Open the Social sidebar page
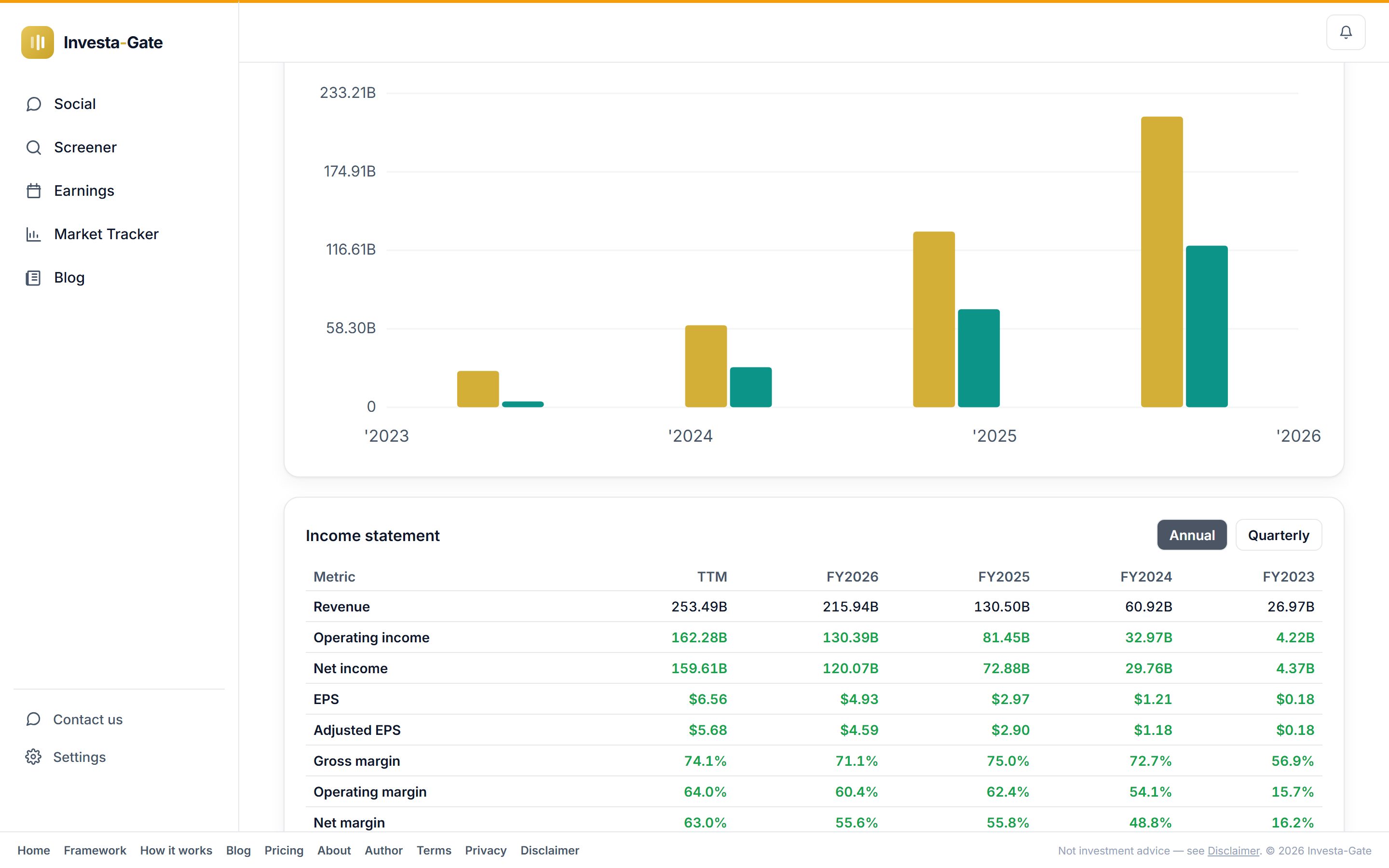Screen dimensions: 1389x868 [120, 104]
